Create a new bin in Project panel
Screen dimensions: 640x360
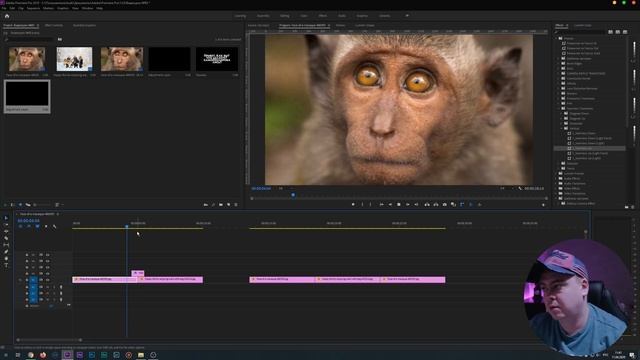tap(221, 205)
